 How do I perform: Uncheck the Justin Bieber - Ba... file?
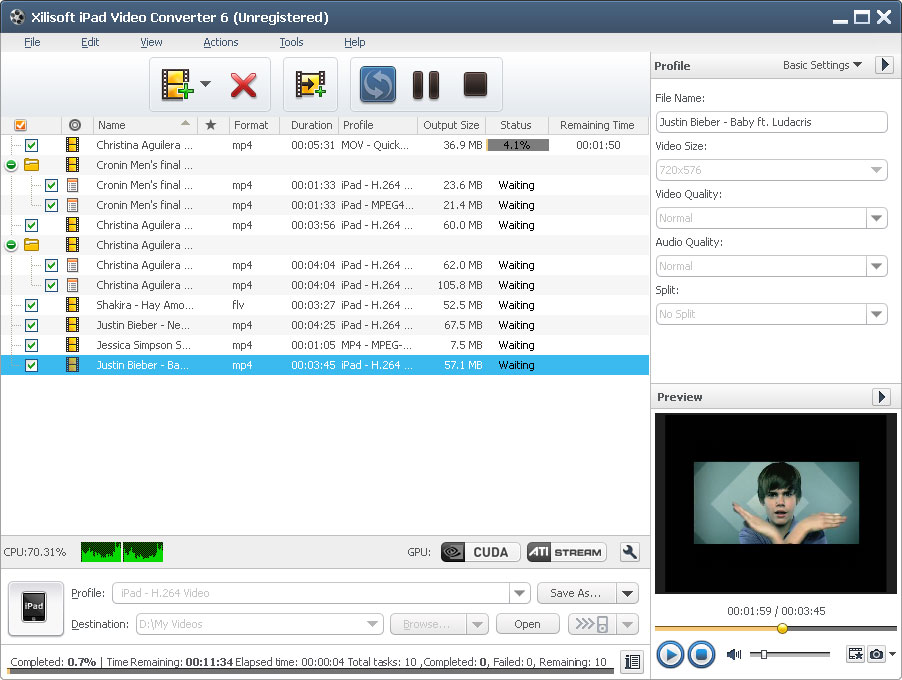pyautogui.click(x=31, y=365)
